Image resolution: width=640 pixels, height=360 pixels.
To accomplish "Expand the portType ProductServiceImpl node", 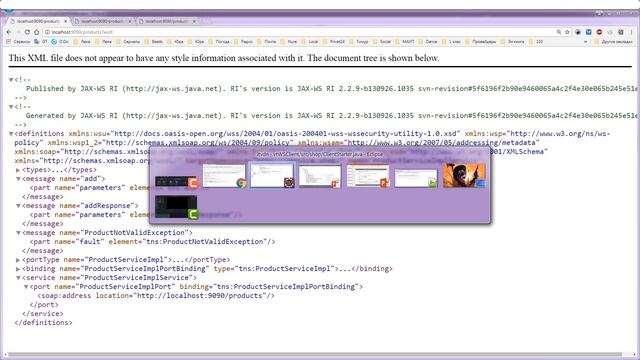I will (18, 260).
